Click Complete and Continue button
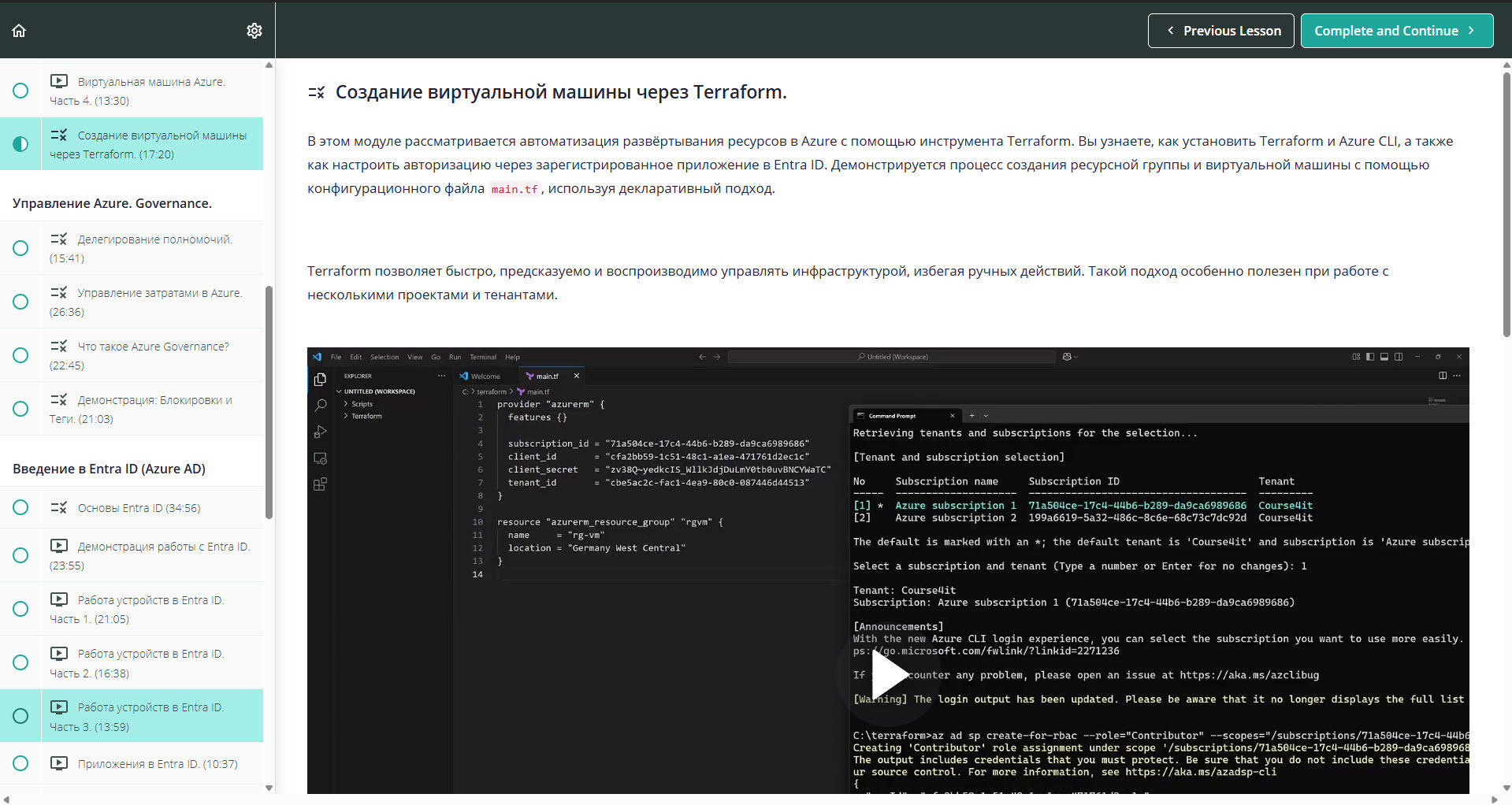Viewport: 1512px width, 805px height. pos(1396,31)
